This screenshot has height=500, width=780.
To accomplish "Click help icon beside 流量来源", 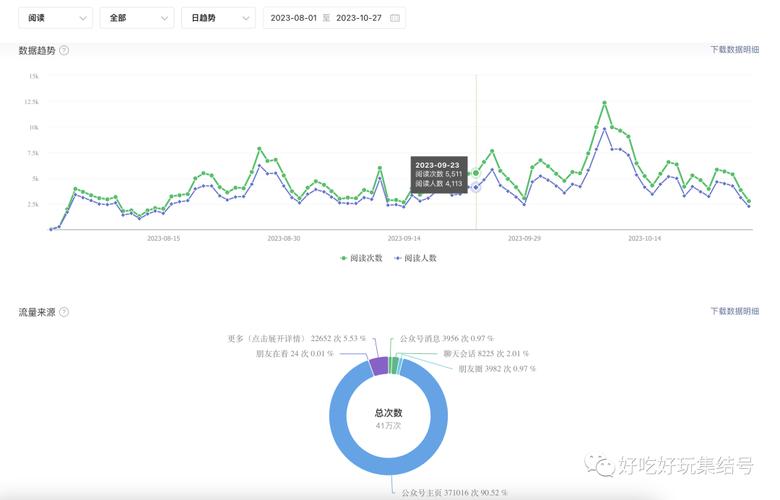I will click(x=64, y=312).
